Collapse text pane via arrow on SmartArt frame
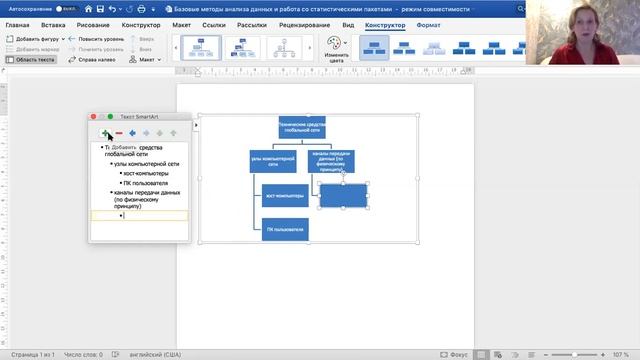Screen dimensions: 640x360 point(196,125)
